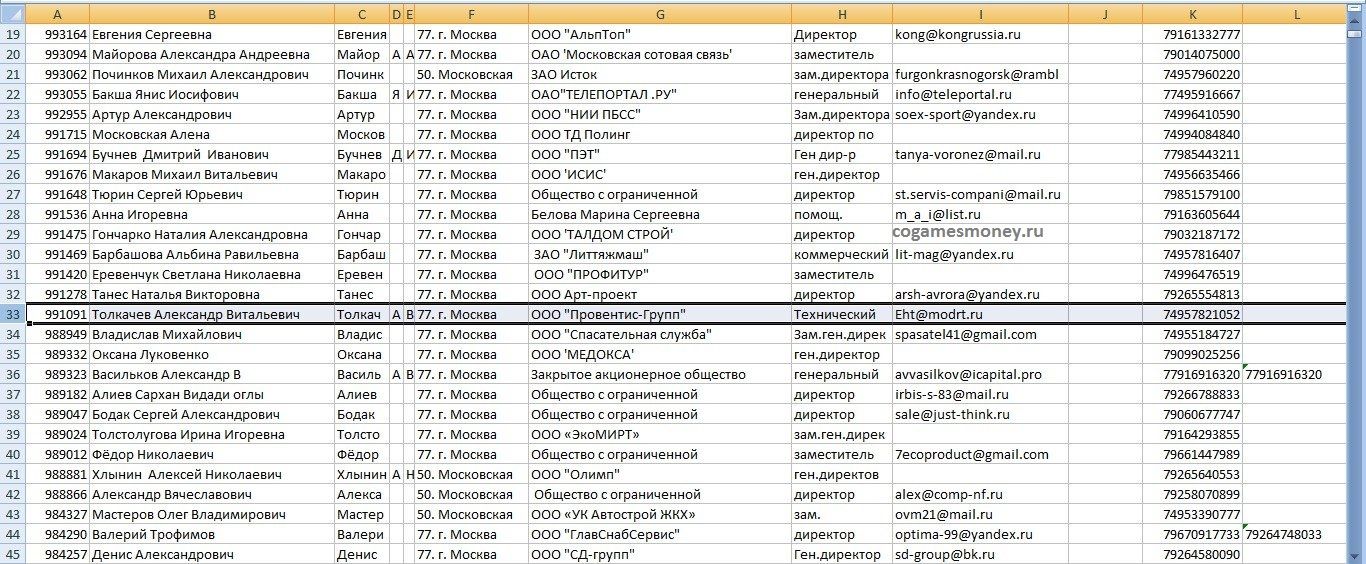Select row 45 header
Viewport: 1366px width, 564px height.
(x=12, y=554)
